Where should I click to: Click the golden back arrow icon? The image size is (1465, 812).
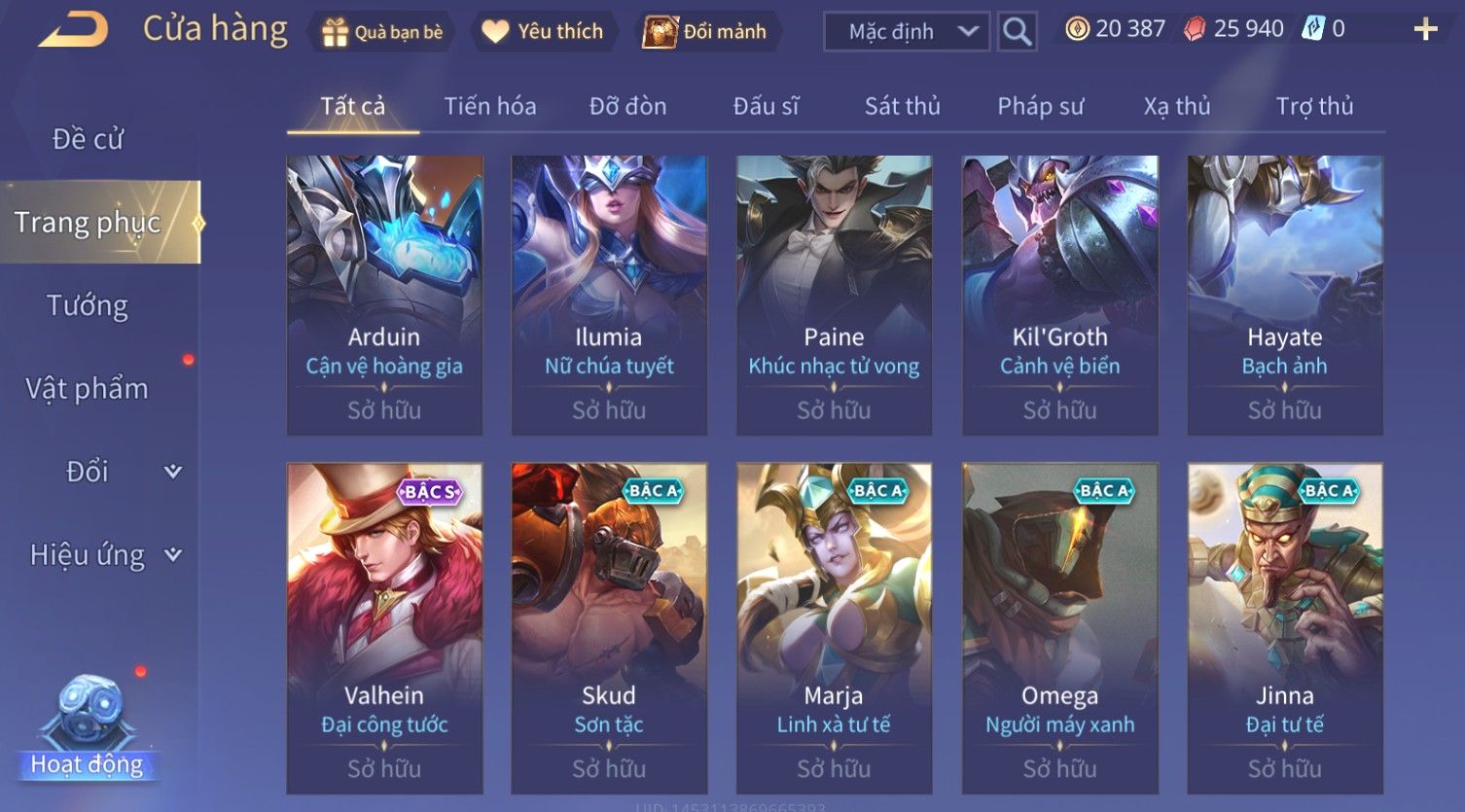tap(73, 29)
